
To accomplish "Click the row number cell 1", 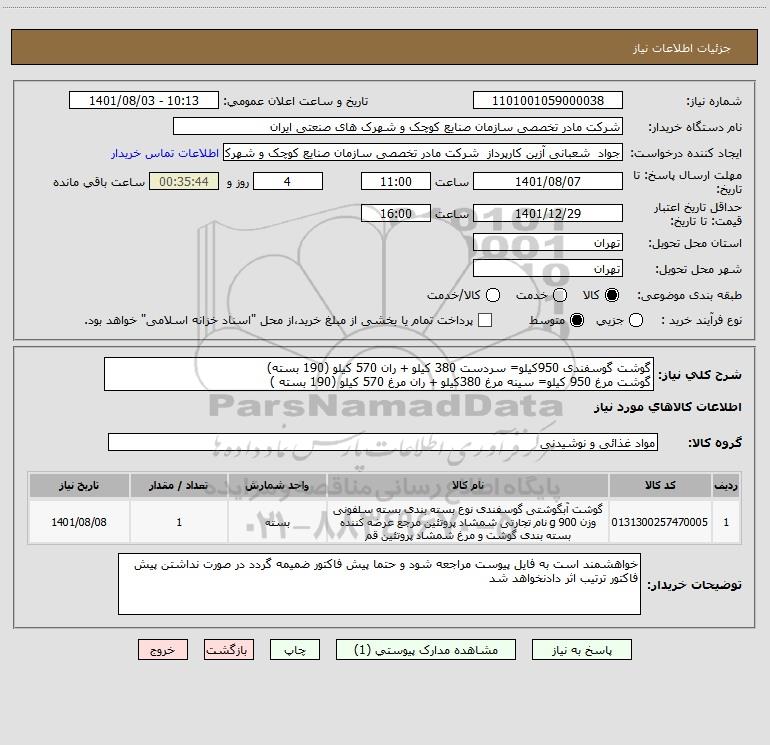I will (726, 522).
